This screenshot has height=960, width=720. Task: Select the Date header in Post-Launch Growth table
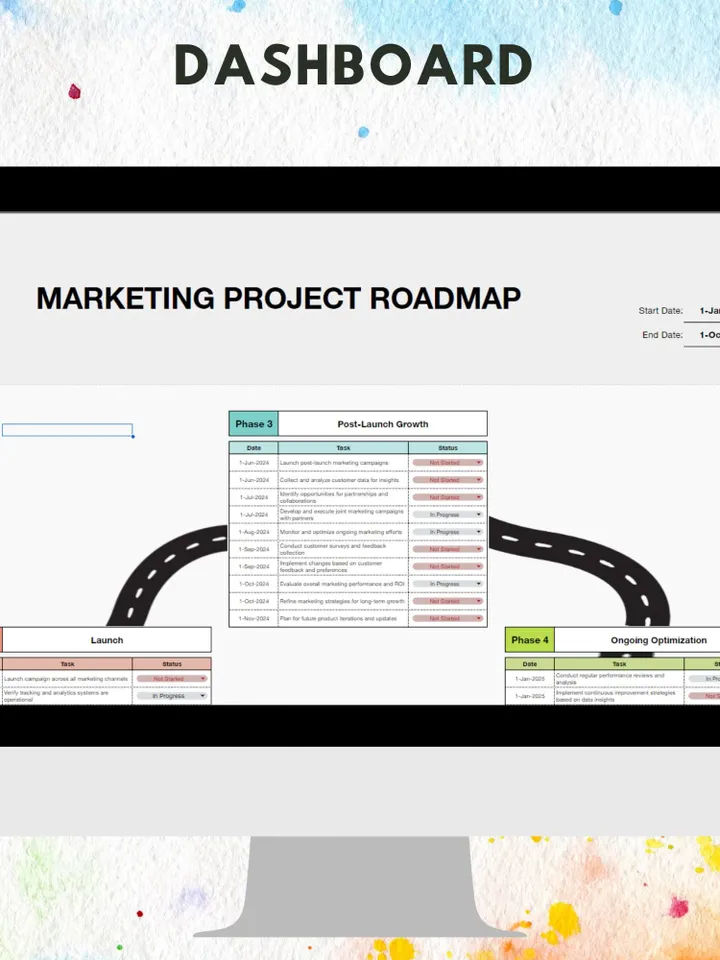coord(253,448)
